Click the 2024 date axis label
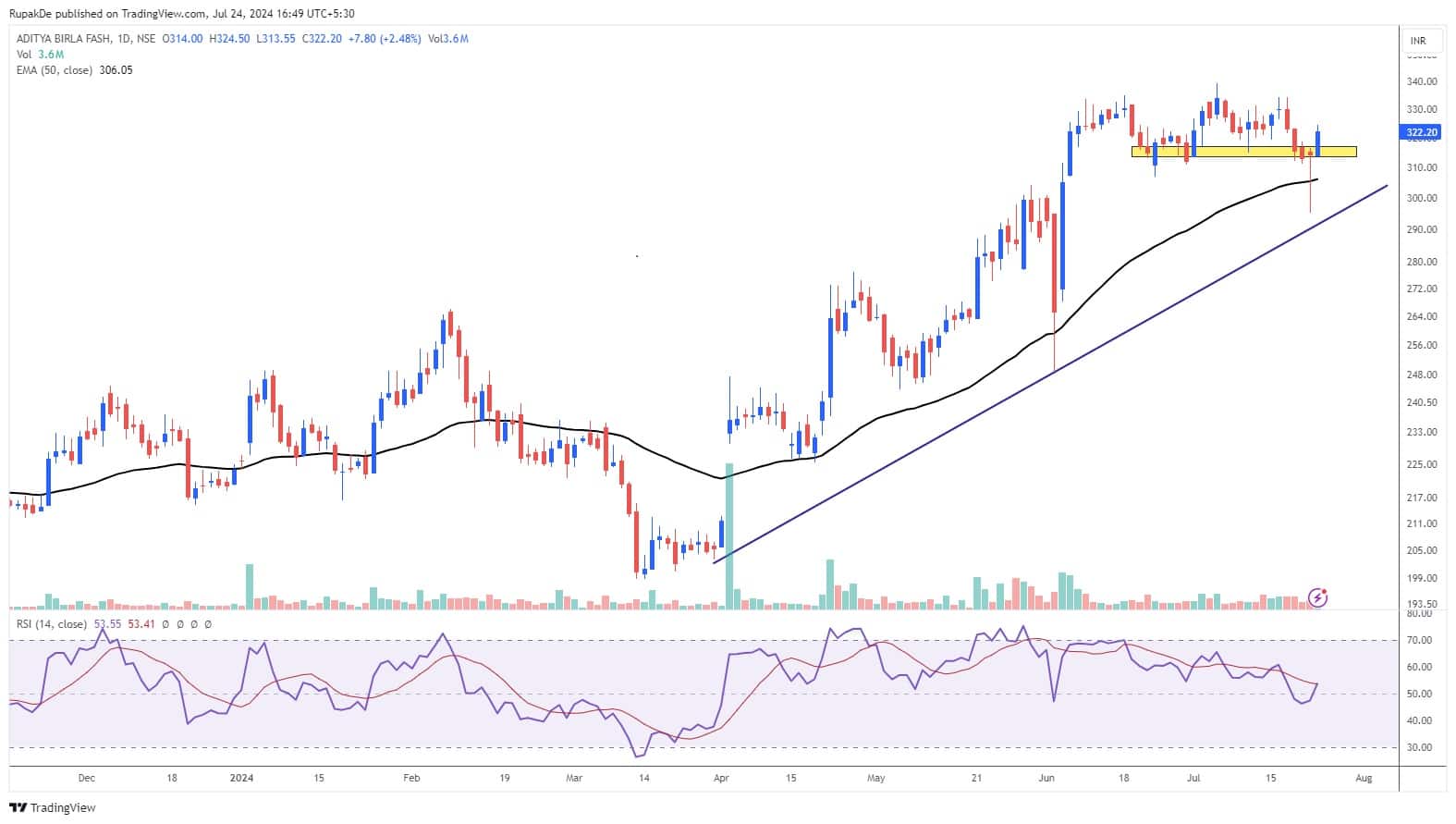Image resolution: width=1456 pixels, height=824 pixels. [242, 778]
